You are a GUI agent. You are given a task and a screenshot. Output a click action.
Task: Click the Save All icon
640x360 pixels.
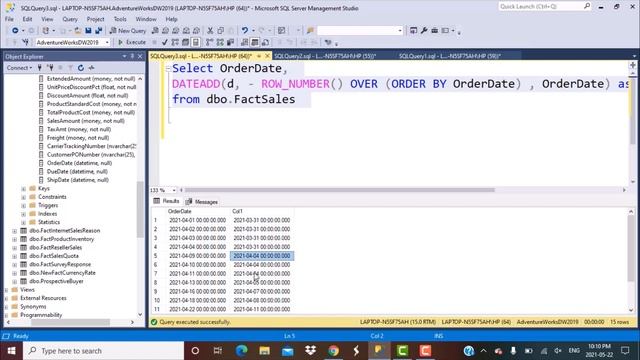[x=98, y=31]
